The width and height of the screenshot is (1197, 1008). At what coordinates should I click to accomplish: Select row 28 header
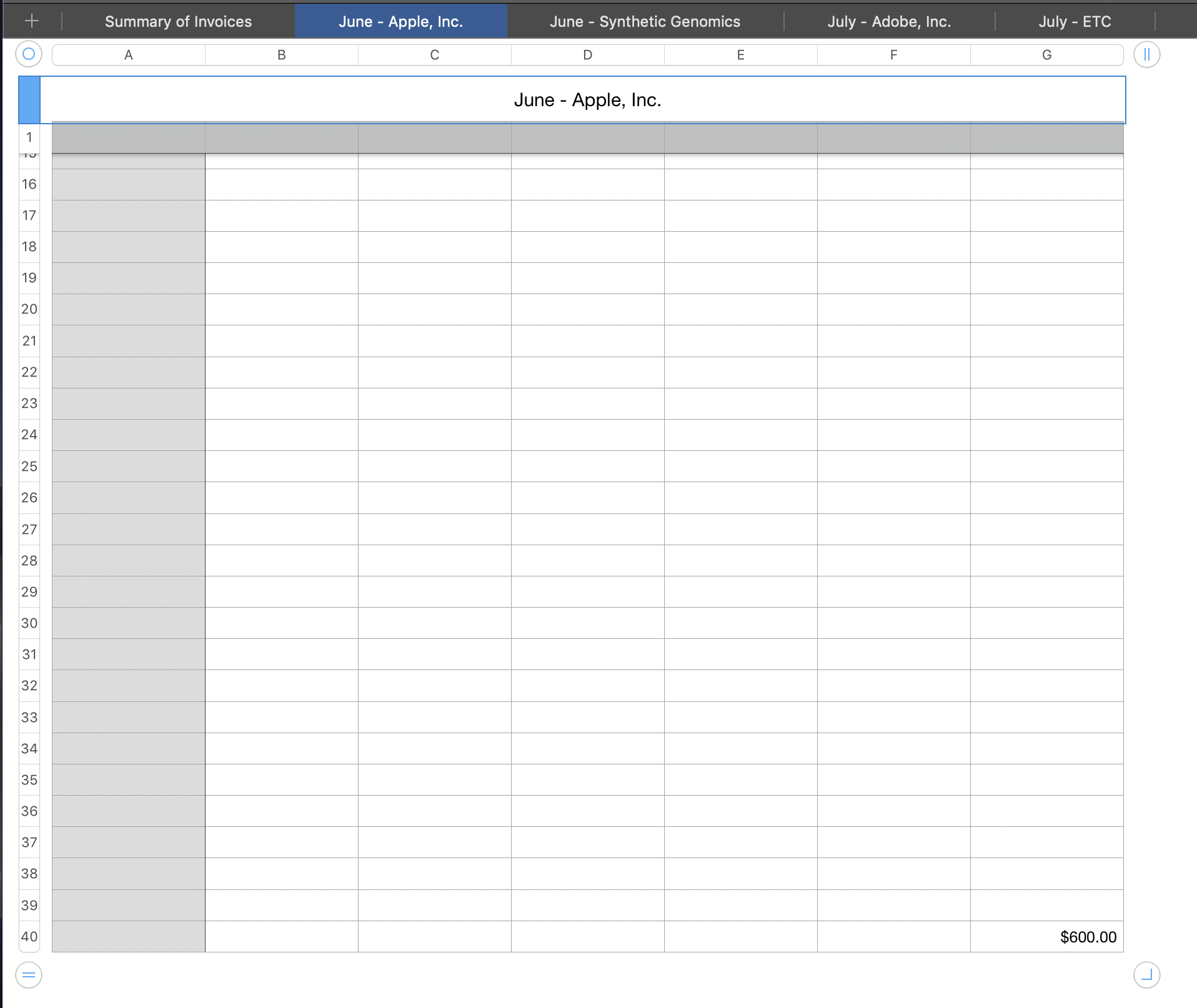[29, 561]
